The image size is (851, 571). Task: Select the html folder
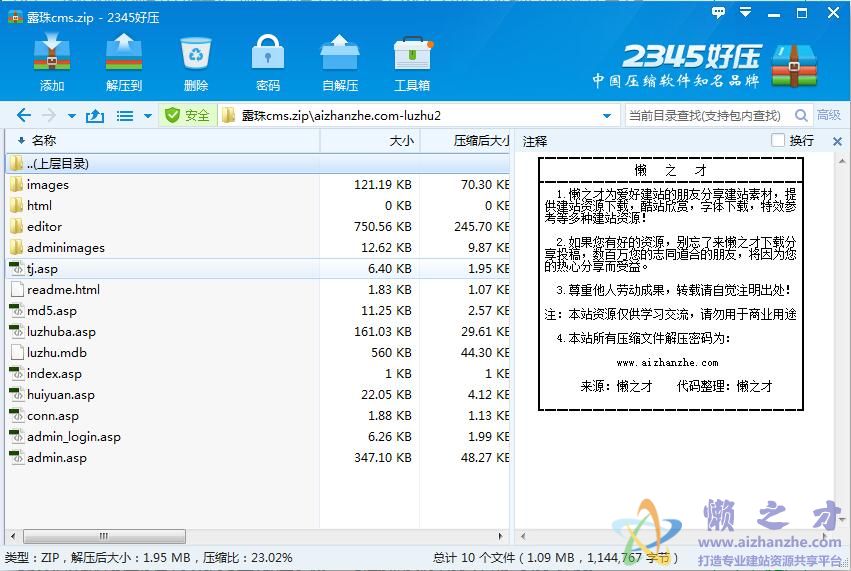coord(258,206)
